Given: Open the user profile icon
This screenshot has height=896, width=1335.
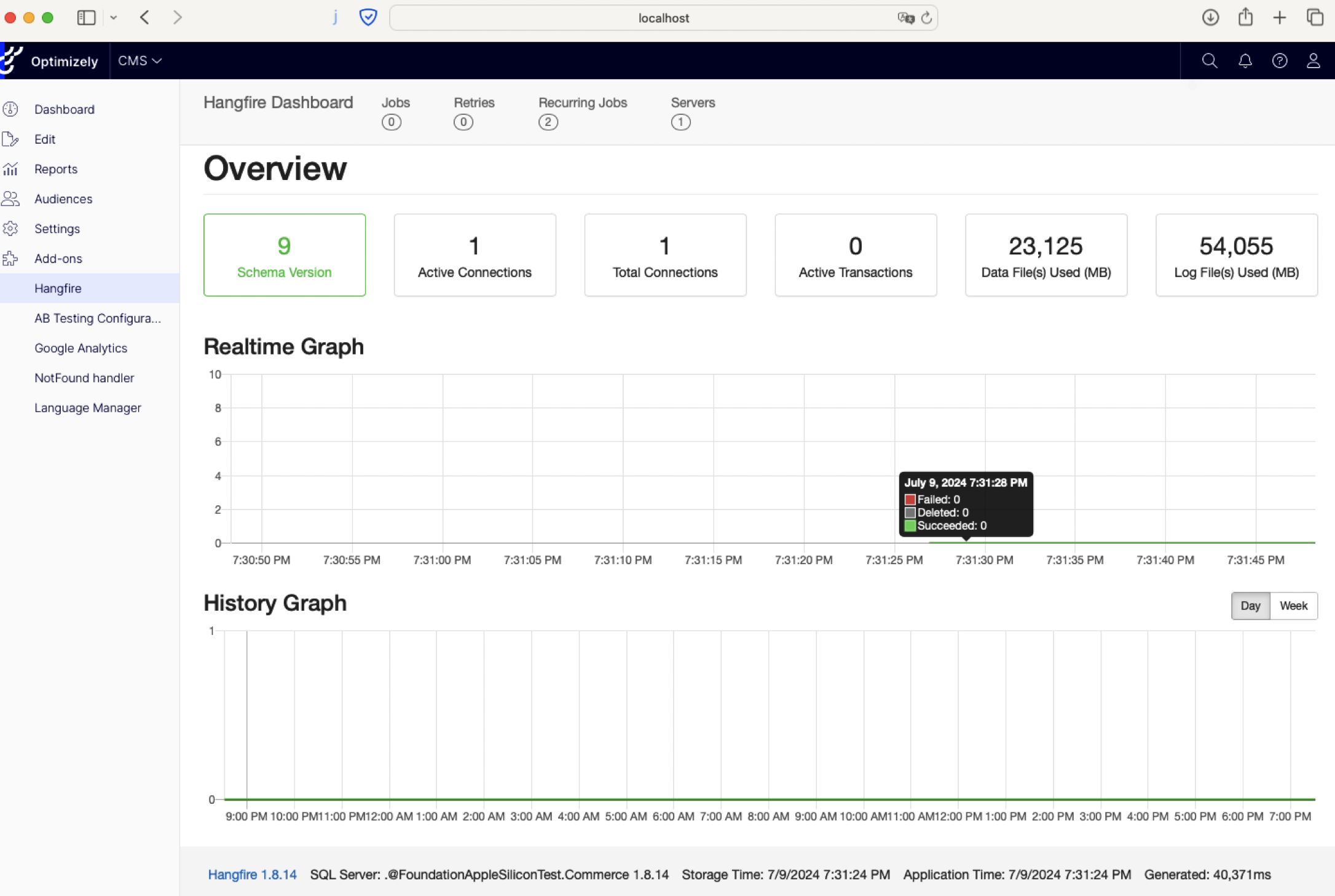Looking at the screenshot, I should pyautogui.click(x=1313, y=60).
